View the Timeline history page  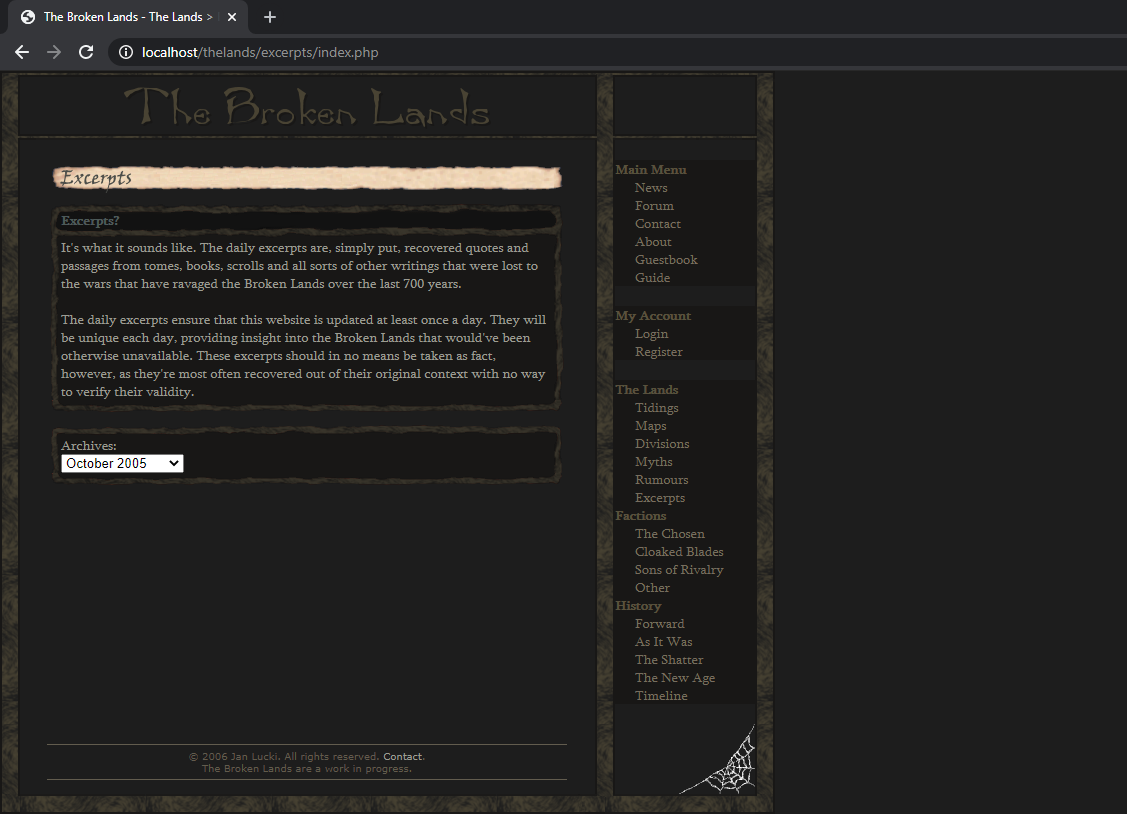click(661, 696)
